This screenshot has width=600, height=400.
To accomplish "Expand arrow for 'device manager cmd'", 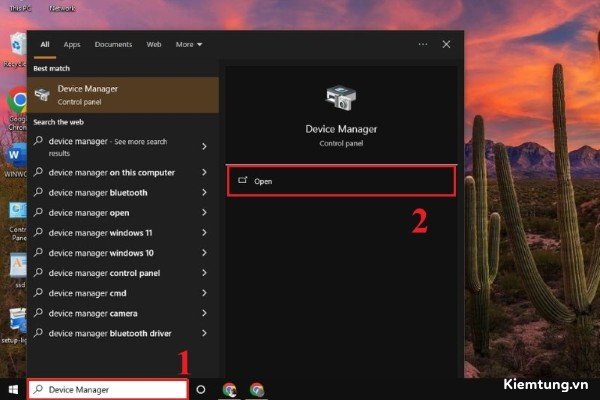I will [204, 293].
